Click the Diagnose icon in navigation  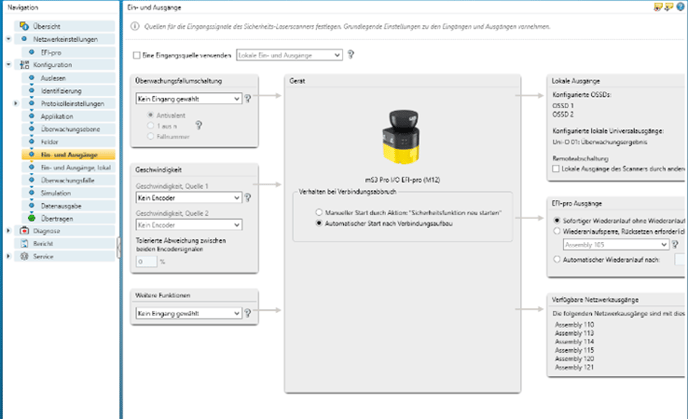pyautogui.click(x=25, y=230)
